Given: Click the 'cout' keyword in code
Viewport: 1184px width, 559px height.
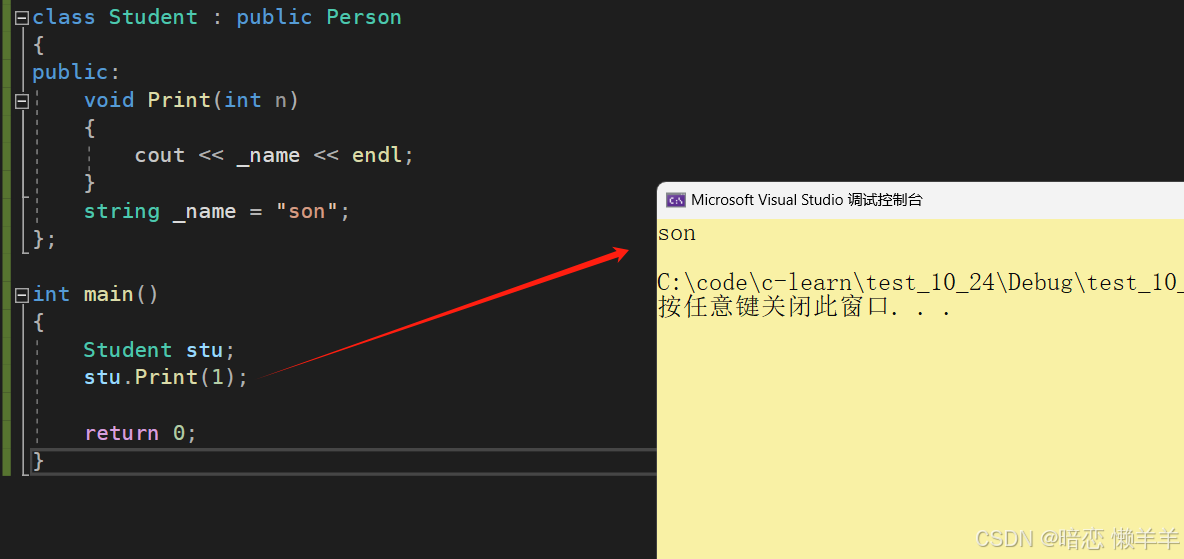Looking at the screenshot, I should pyautogui.click(x=160, y=156).
